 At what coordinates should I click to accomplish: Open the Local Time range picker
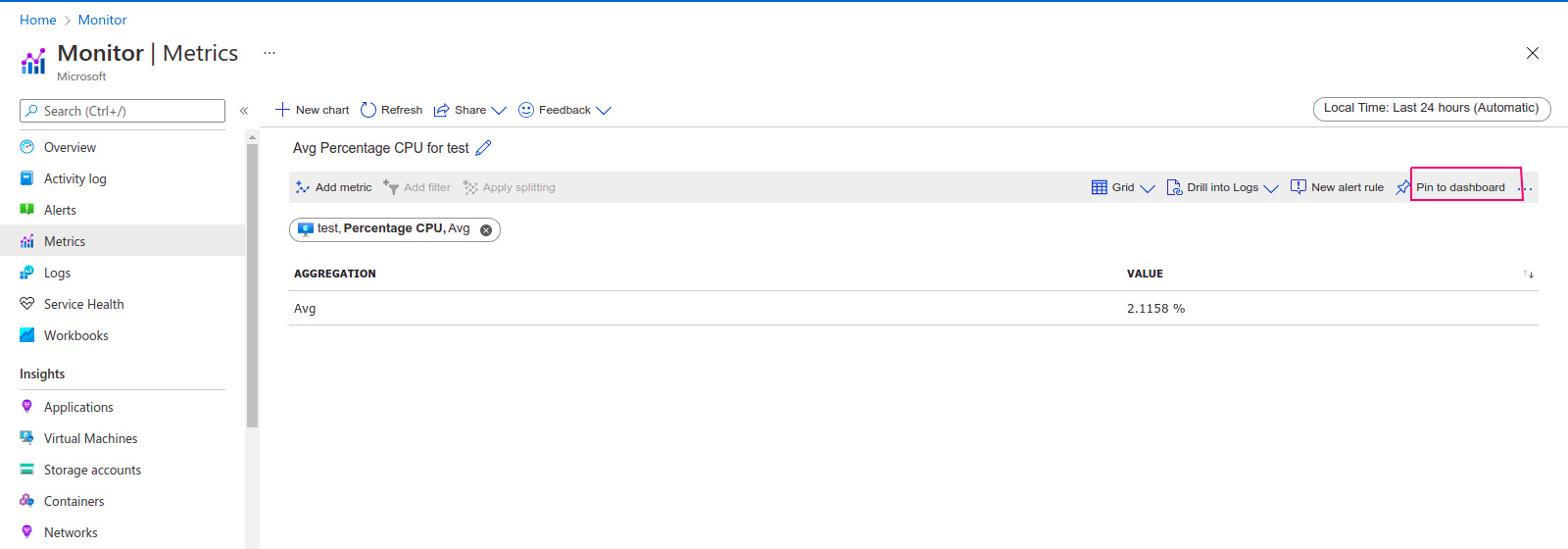[x=1432, y=109]
